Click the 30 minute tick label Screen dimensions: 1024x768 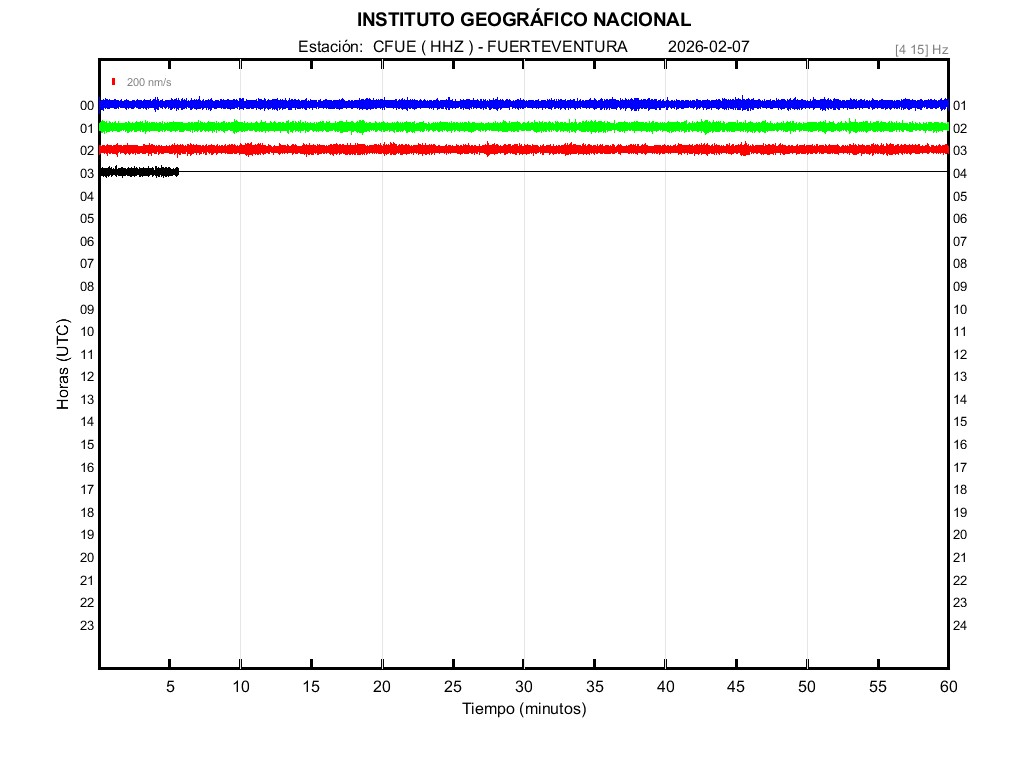(523, 687)
